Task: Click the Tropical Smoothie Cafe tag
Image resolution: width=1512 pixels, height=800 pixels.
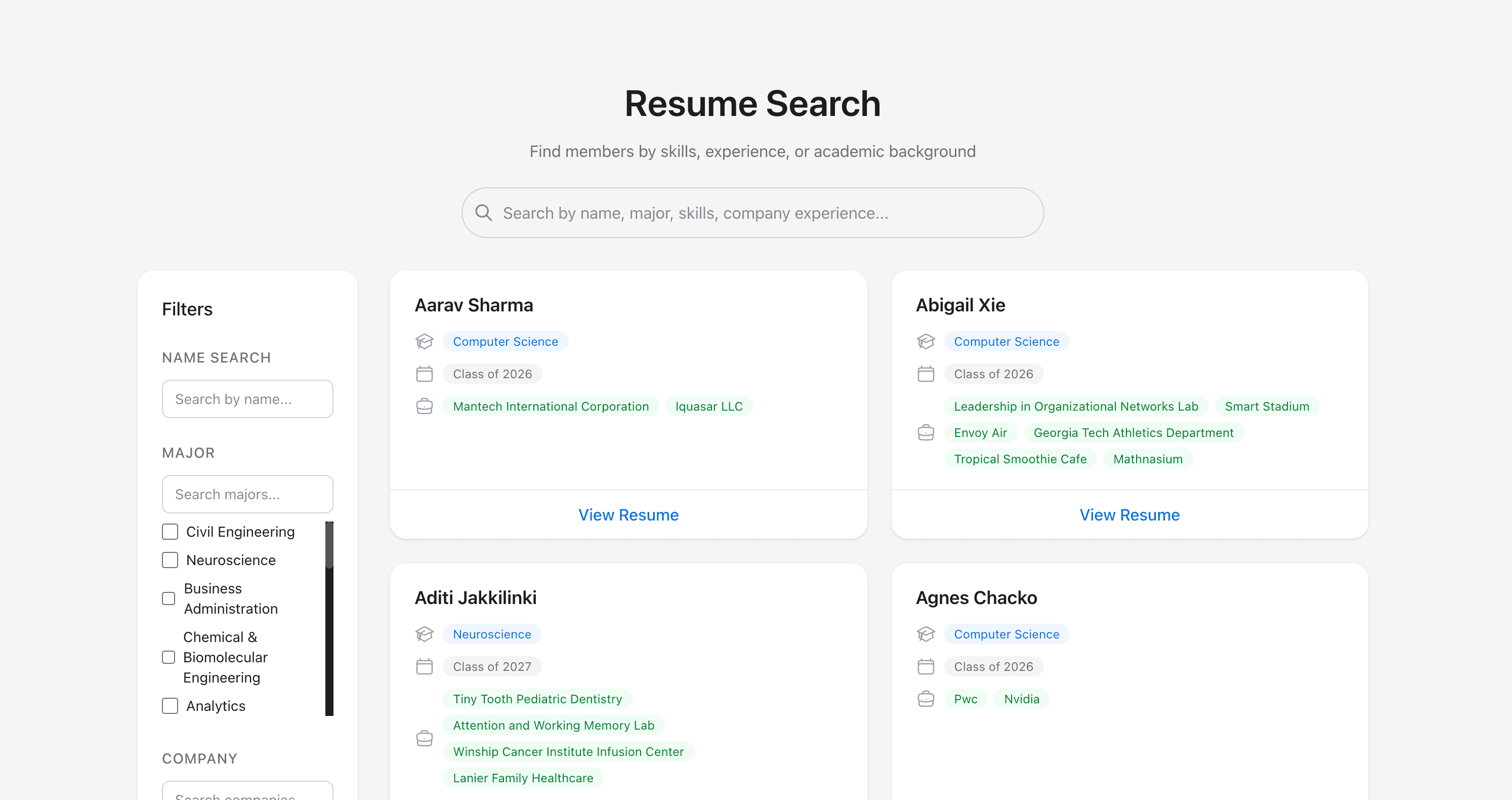Action: pyautogui.click(x=1020, y=459)
